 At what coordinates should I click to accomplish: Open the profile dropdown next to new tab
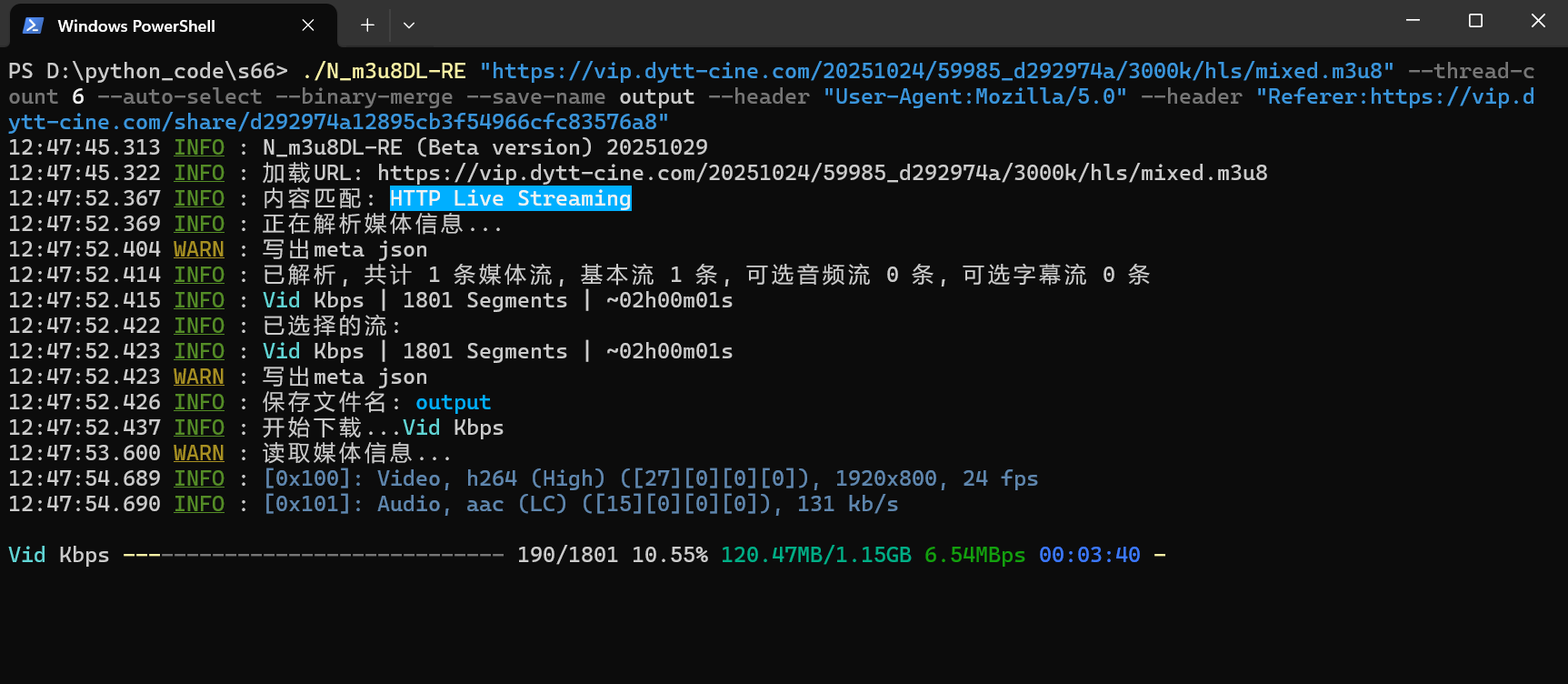(409, 25)
